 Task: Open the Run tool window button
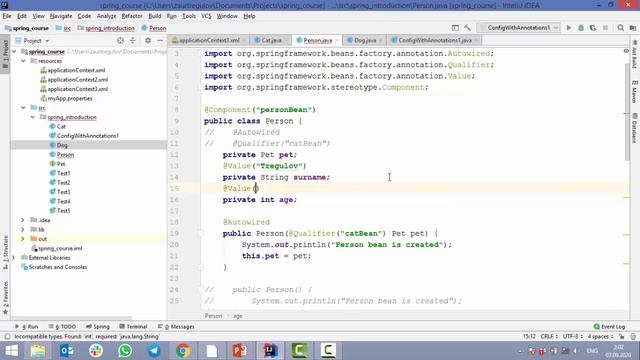(27, 327)
